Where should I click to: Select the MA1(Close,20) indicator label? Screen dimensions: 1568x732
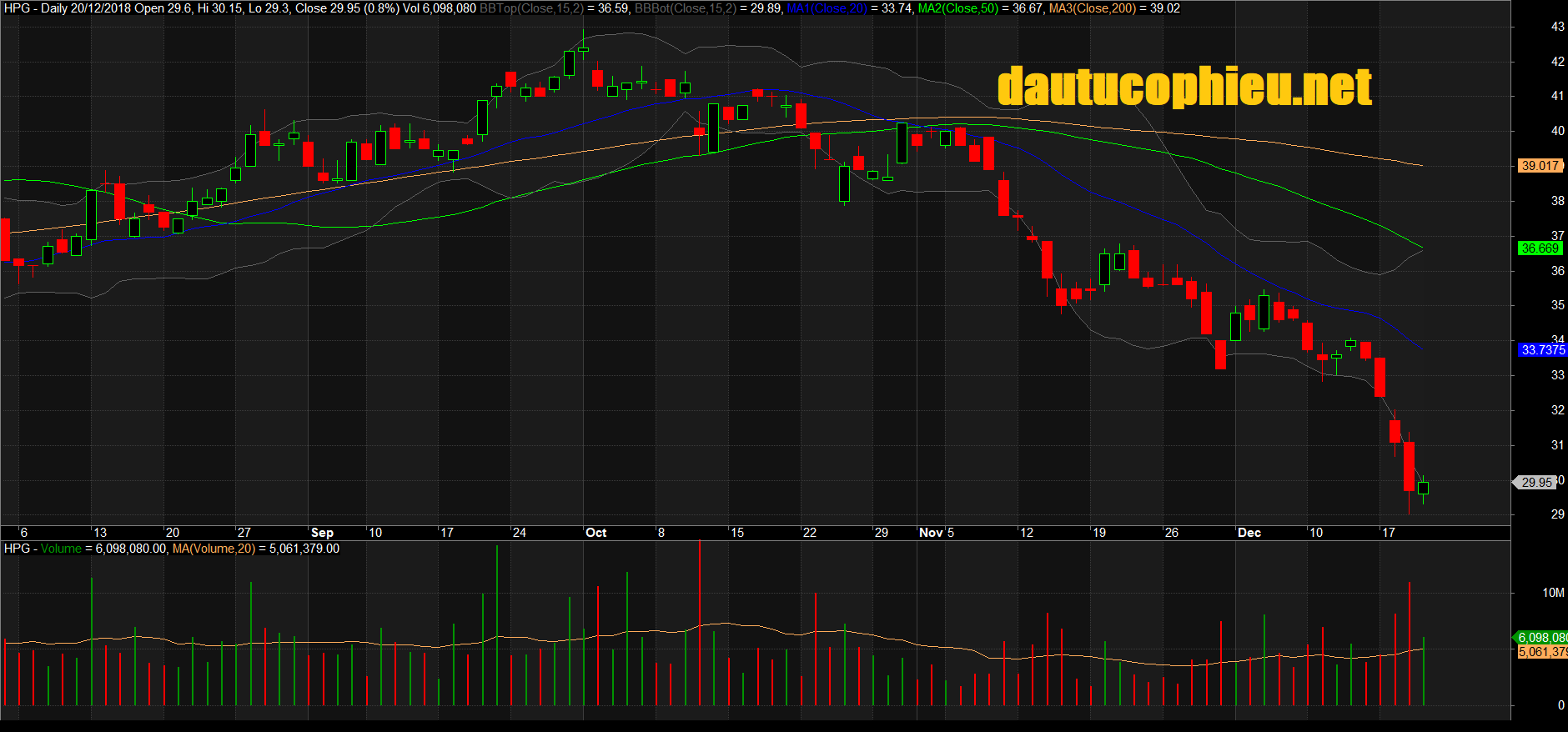tap(827, 8)
